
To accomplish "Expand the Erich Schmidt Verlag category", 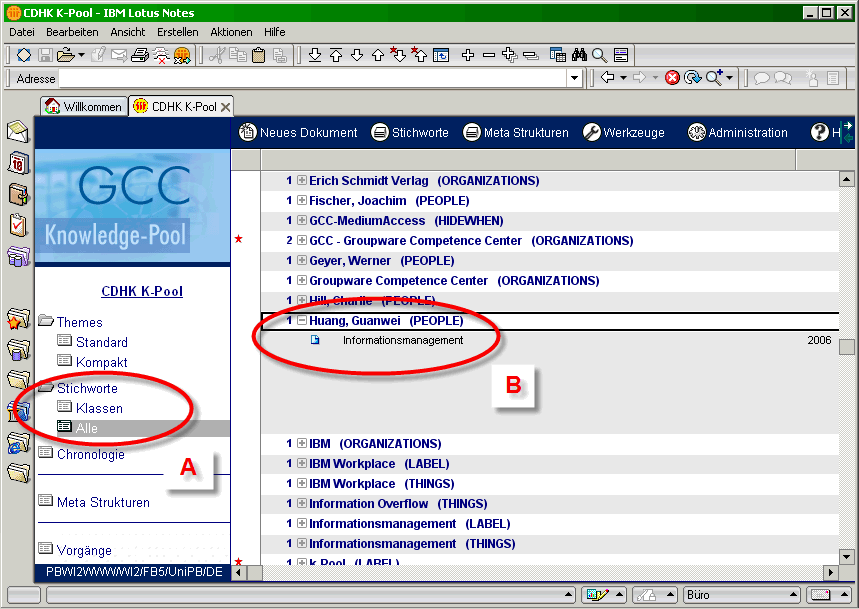I will pos(302,180).
